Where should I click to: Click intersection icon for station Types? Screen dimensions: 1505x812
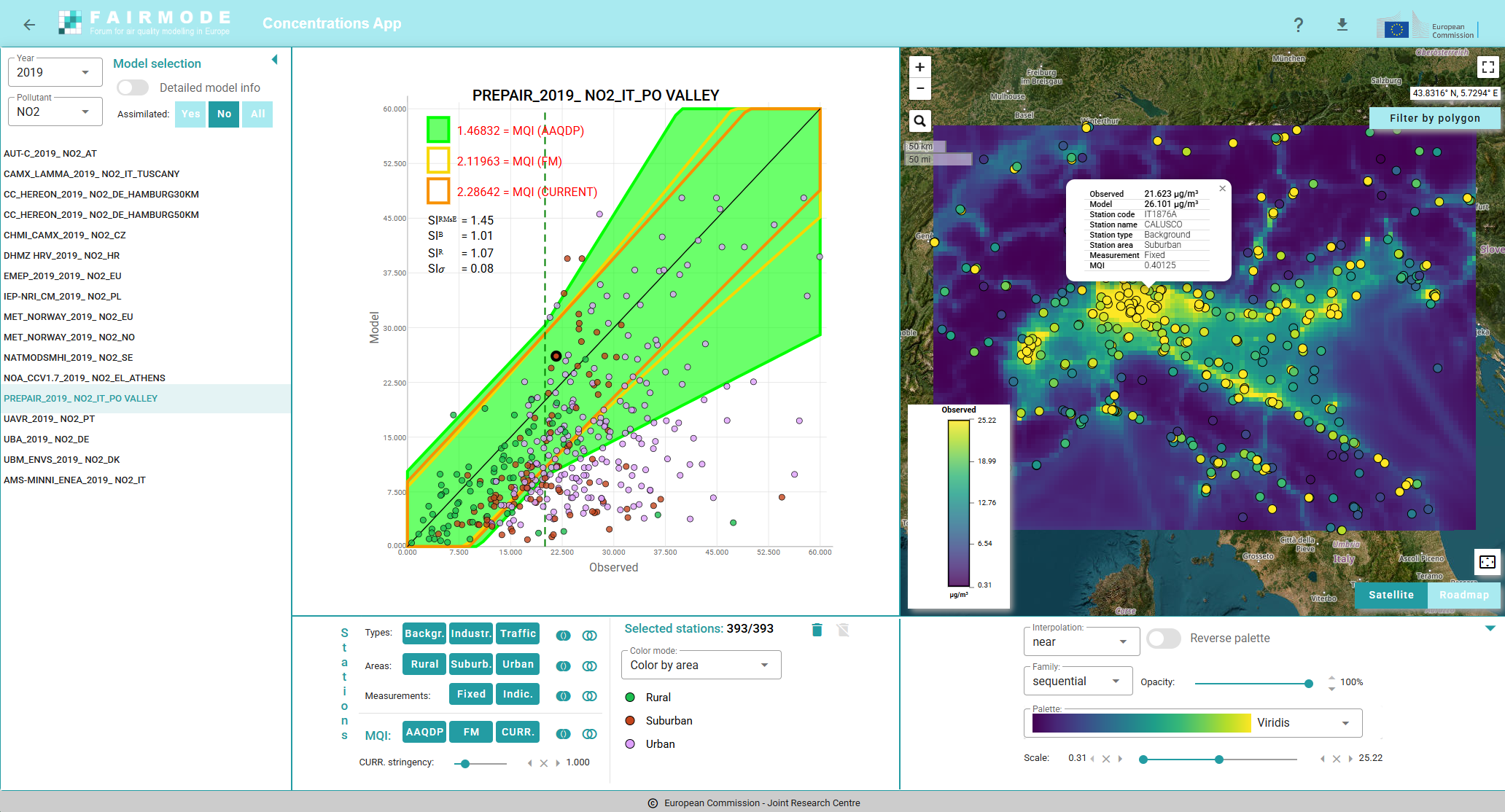(x=564, y=636)
